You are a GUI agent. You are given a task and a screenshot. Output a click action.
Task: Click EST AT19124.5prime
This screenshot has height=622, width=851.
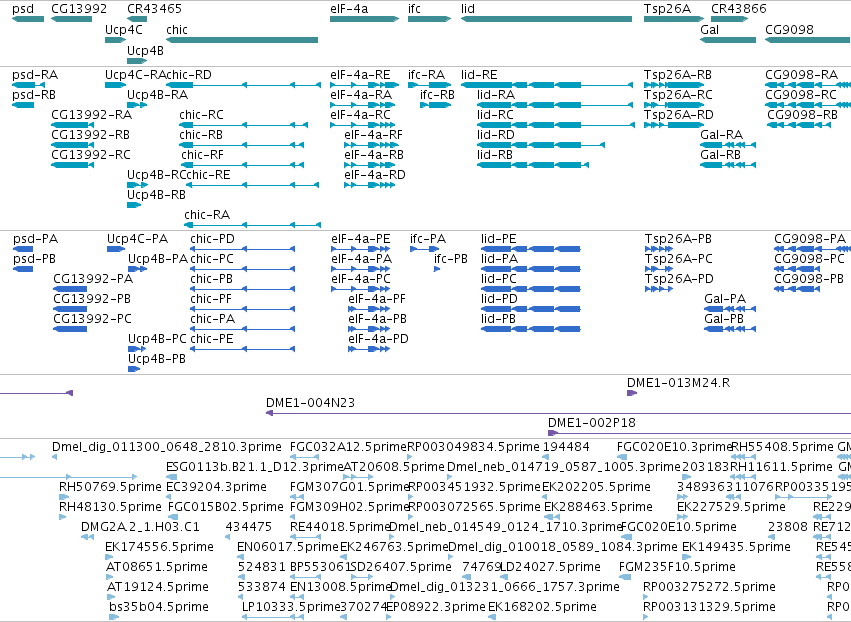pos(111,597)
